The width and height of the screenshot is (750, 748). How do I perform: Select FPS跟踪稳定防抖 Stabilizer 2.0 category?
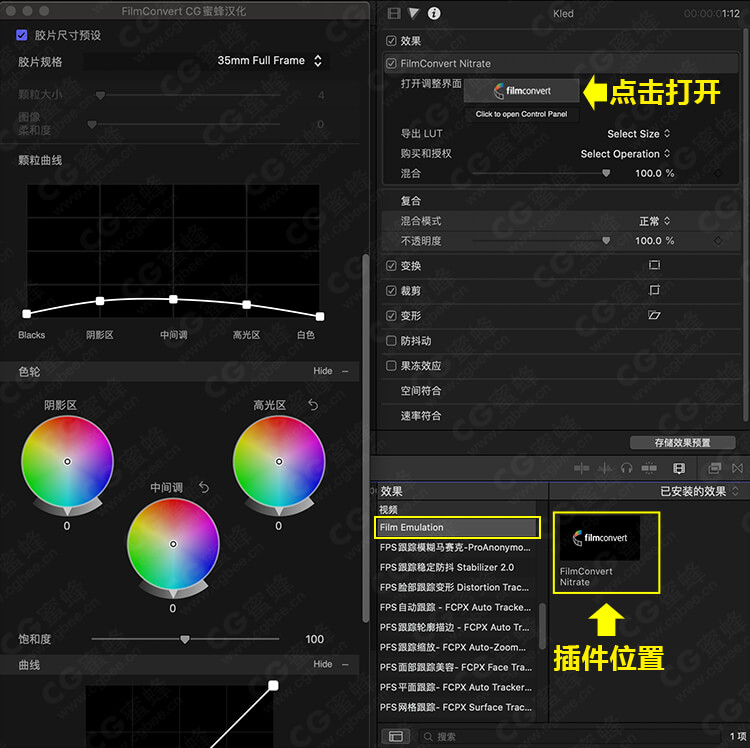pyautogui.click(x=447, y=568)
